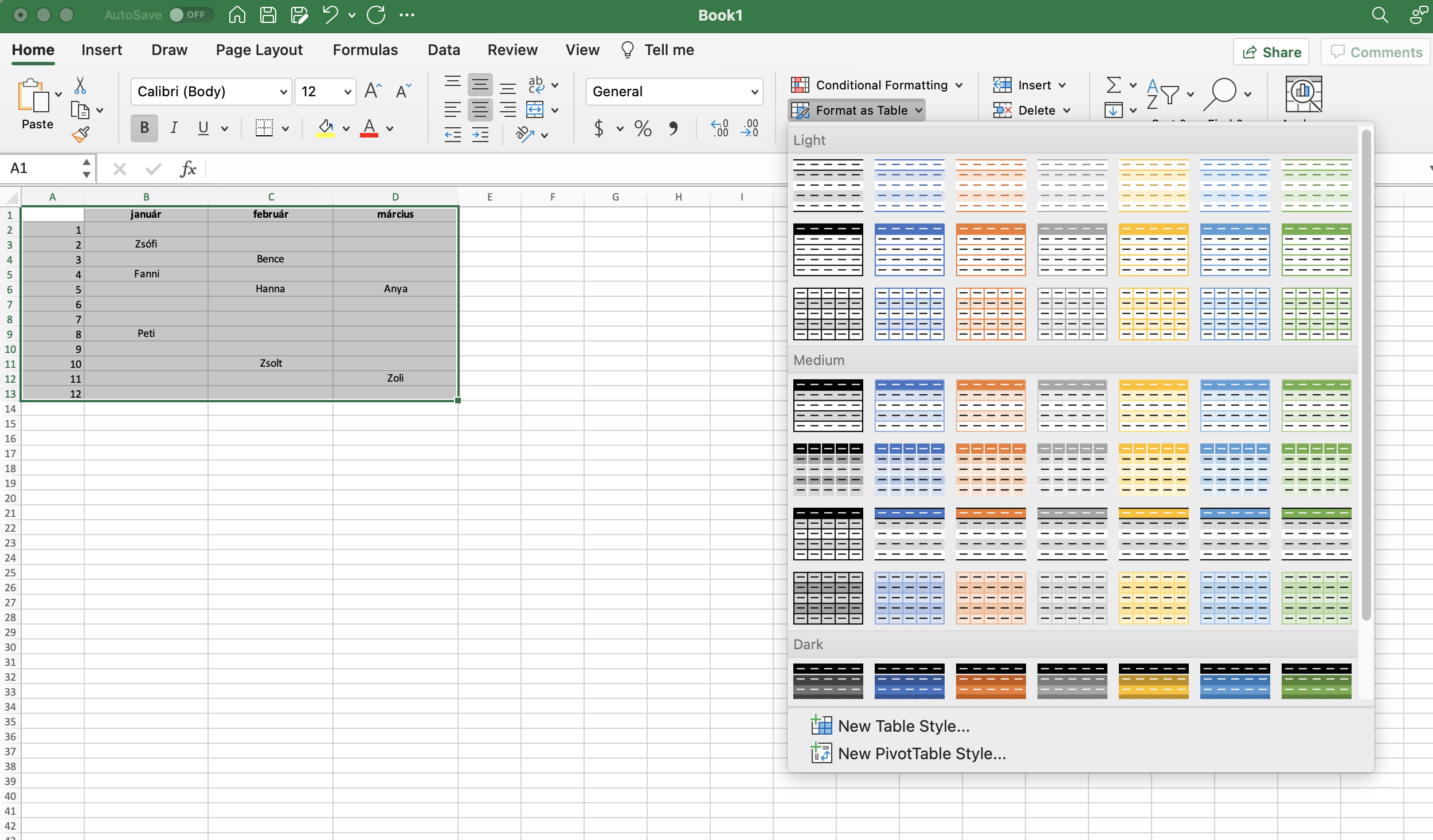Click the Share button
Image resolution: width=1433 pixels, height=840 pixels.
coord(1271,52)
